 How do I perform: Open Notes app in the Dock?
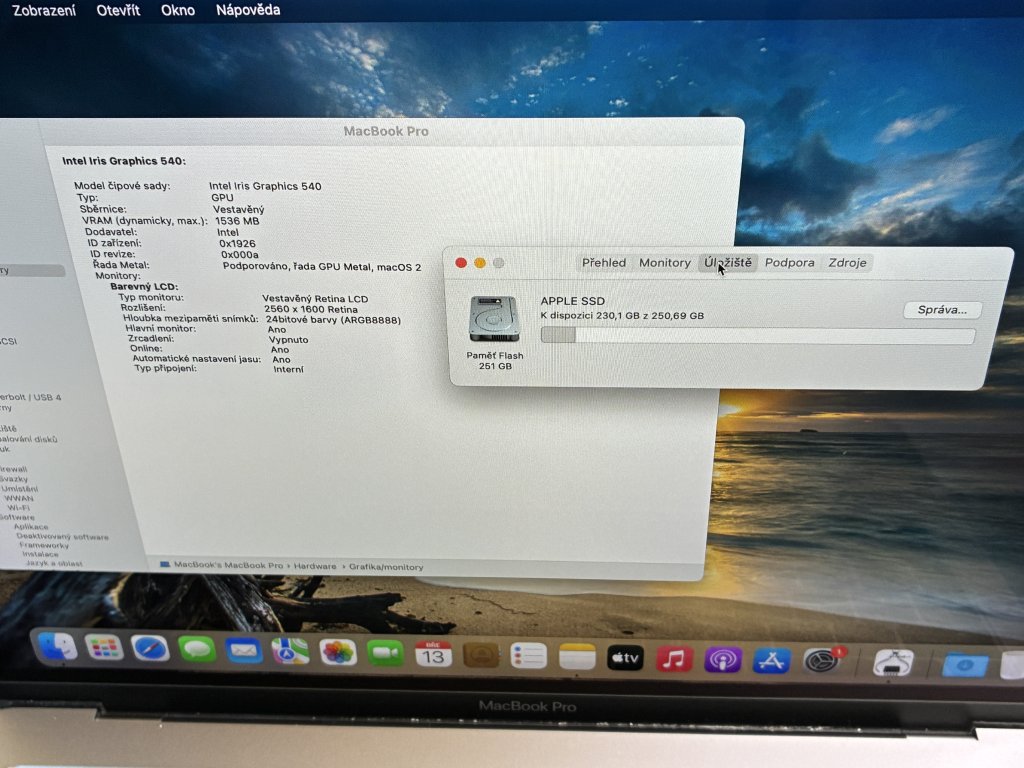point(577,657)
